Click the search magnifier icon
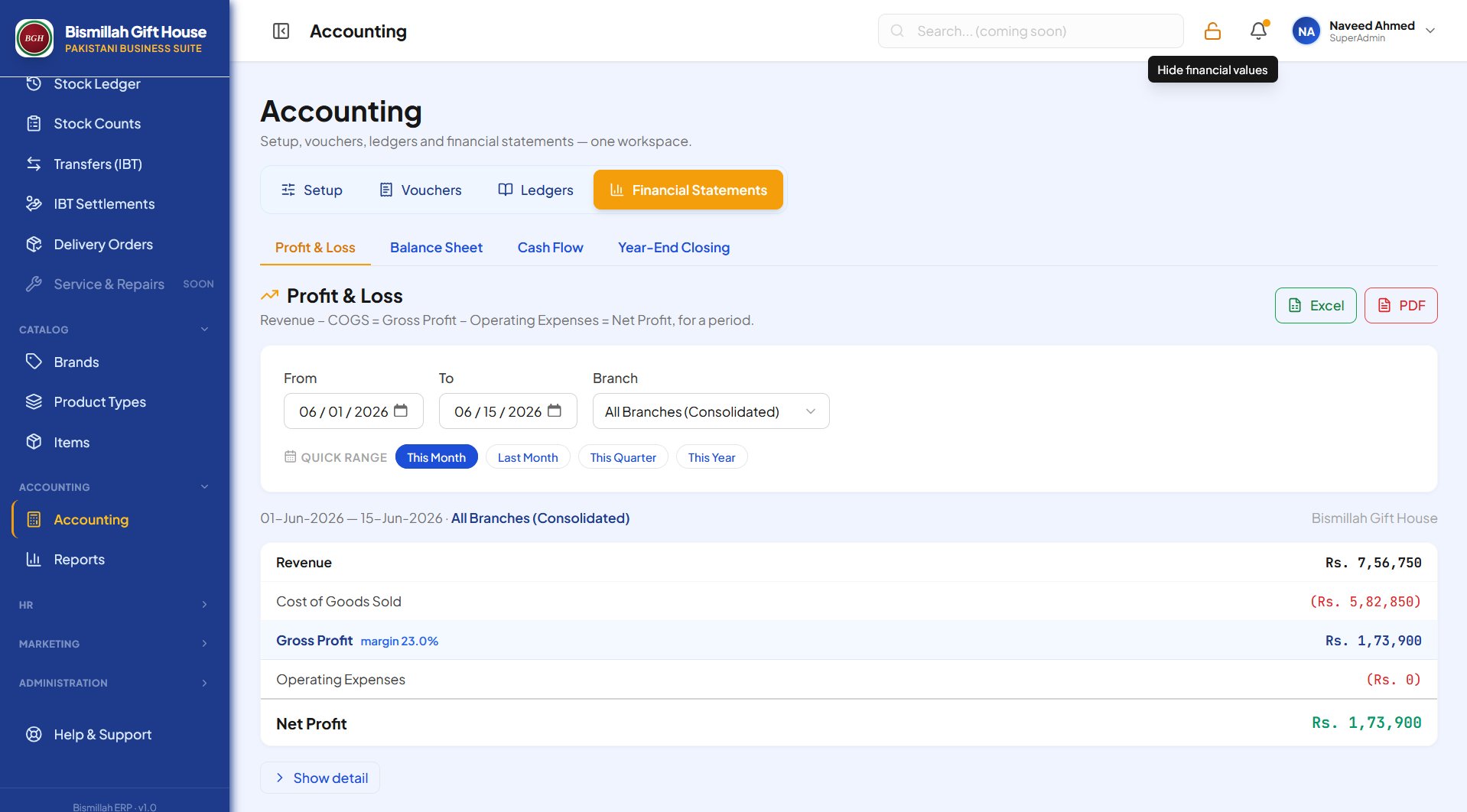The width and height of the screenshot is (1467, 812). point(897,31)
